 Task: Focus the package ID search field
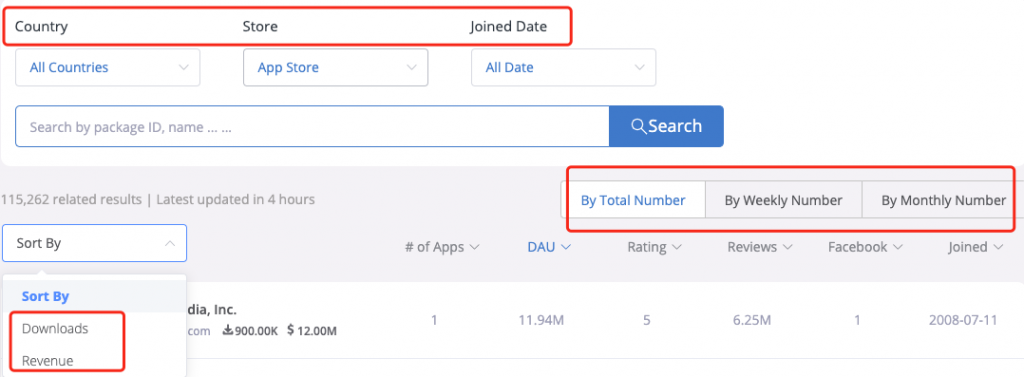[x=312, y=126]
